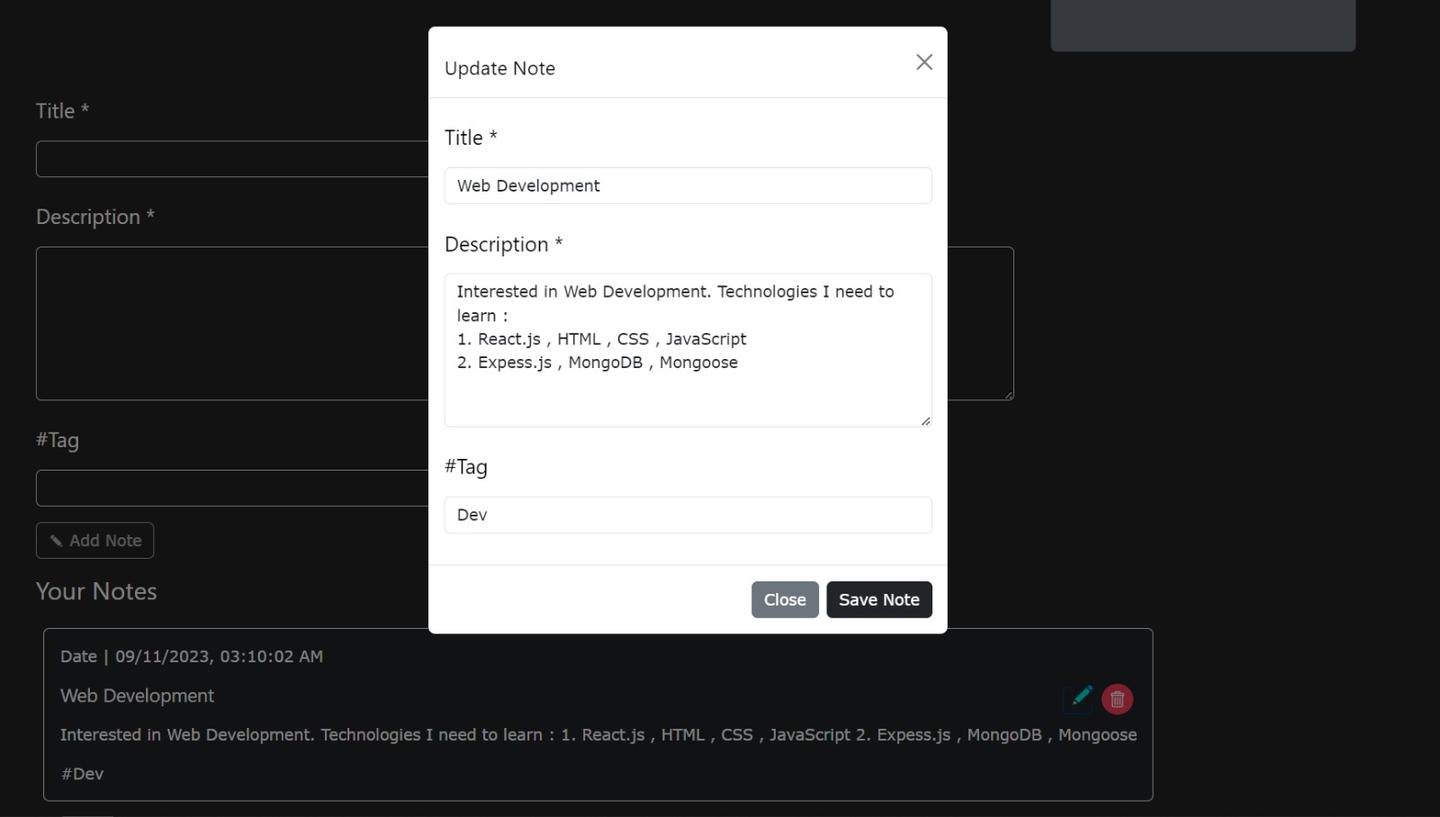Delete the Web Development note with trash icon
The height and width of the screenshot is (817, 1440).
click(1117, 699)
